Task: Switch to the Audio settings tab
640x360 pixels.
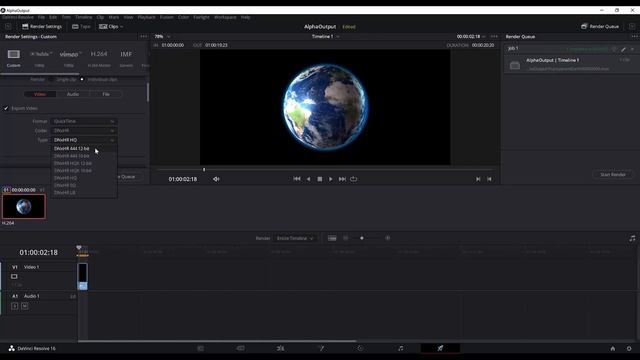Action: click(x=73, y=94)
